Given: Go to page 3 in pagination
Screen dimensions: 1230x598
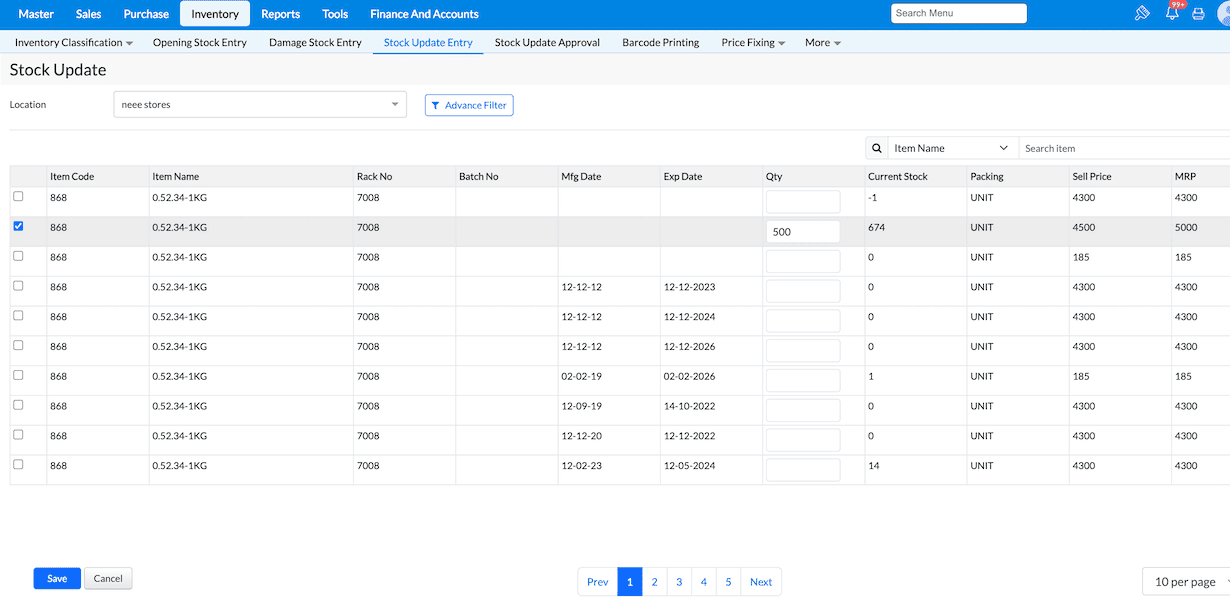Looking at the screenshot, I should pos(679,582).
